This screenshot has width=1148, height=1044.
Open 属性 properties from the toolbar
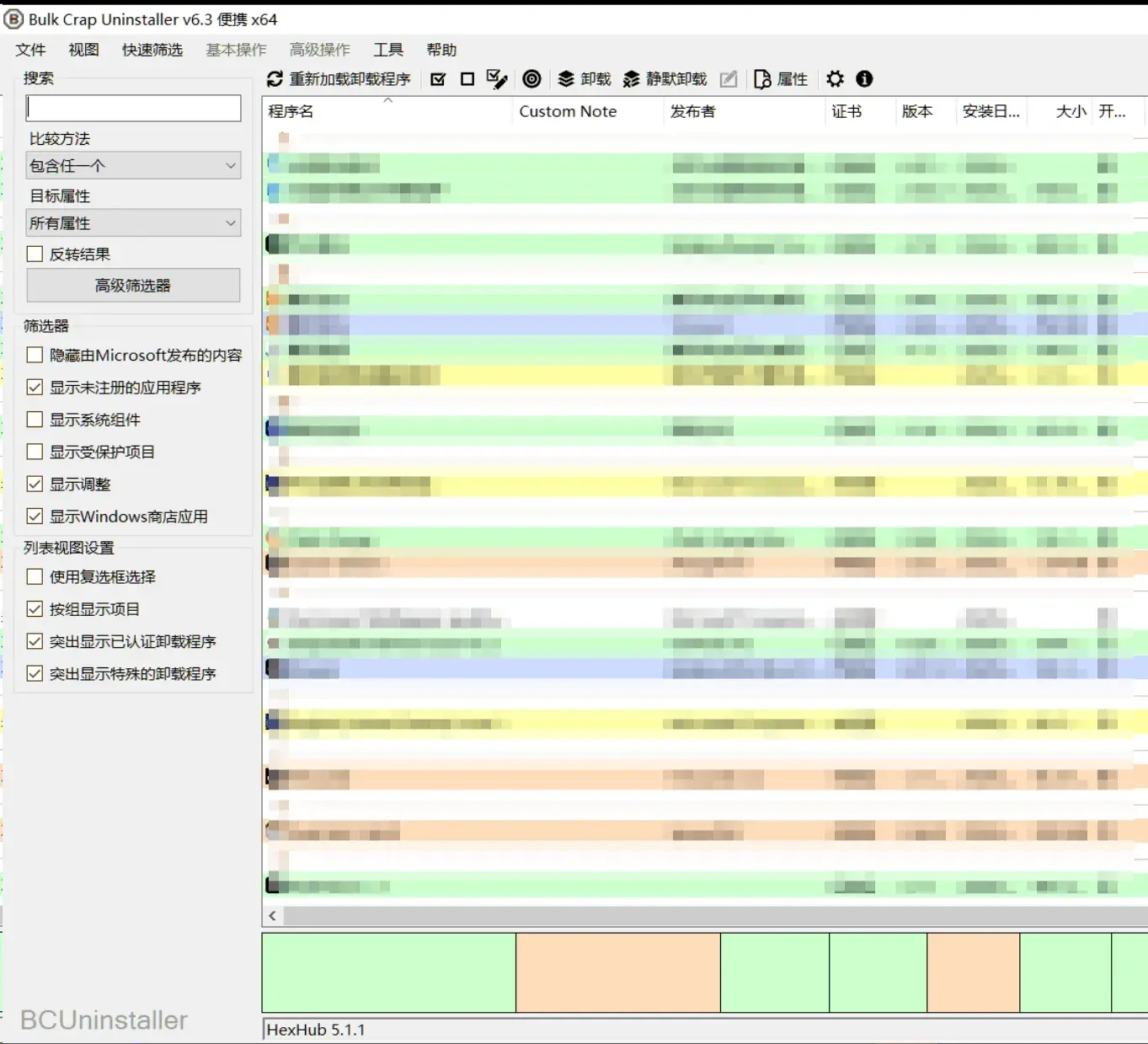click(x=781, y=79)
